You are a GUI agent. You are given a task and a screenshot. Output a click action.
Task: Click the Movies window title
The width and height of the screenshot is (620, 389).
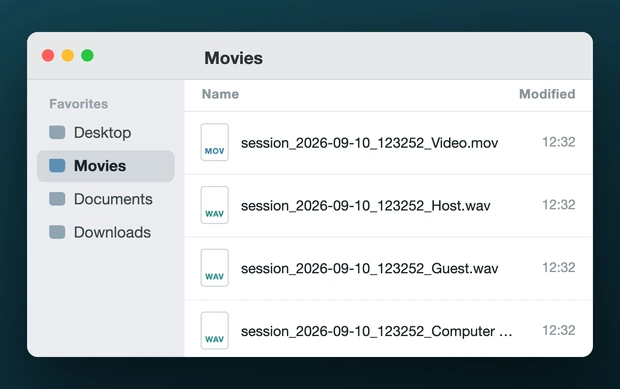point(233,58)
